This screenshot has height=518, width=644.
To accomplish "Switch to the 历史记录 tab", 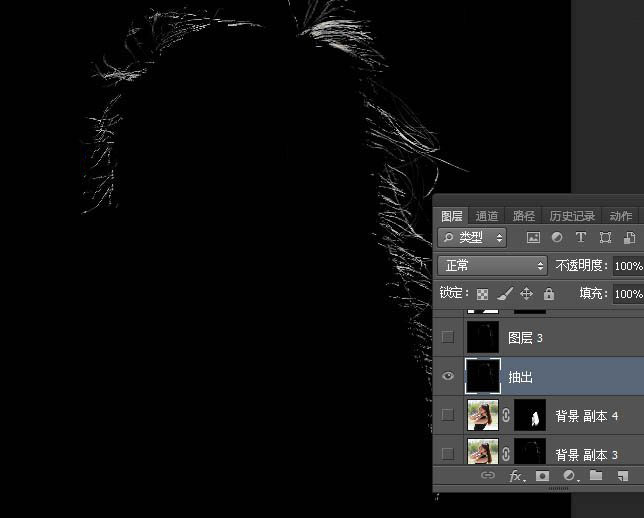I will click(572, 216).
